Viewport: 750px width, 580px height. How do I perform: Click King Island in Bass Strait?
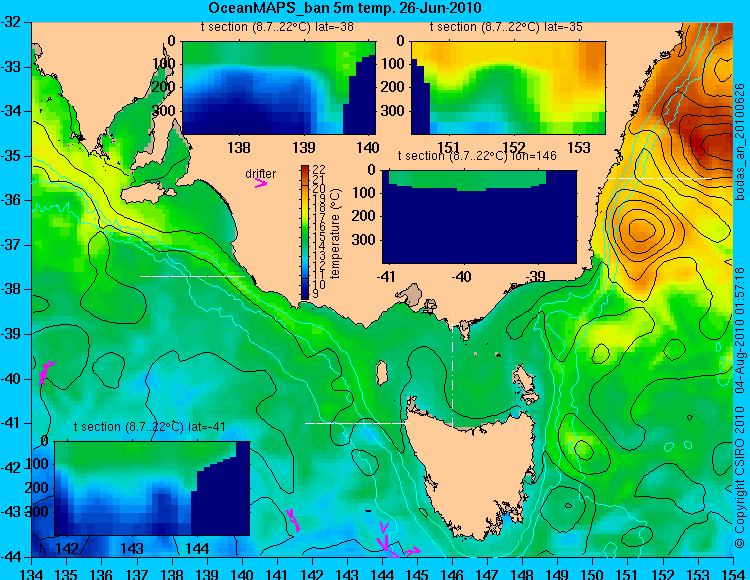tap(382, 373)
